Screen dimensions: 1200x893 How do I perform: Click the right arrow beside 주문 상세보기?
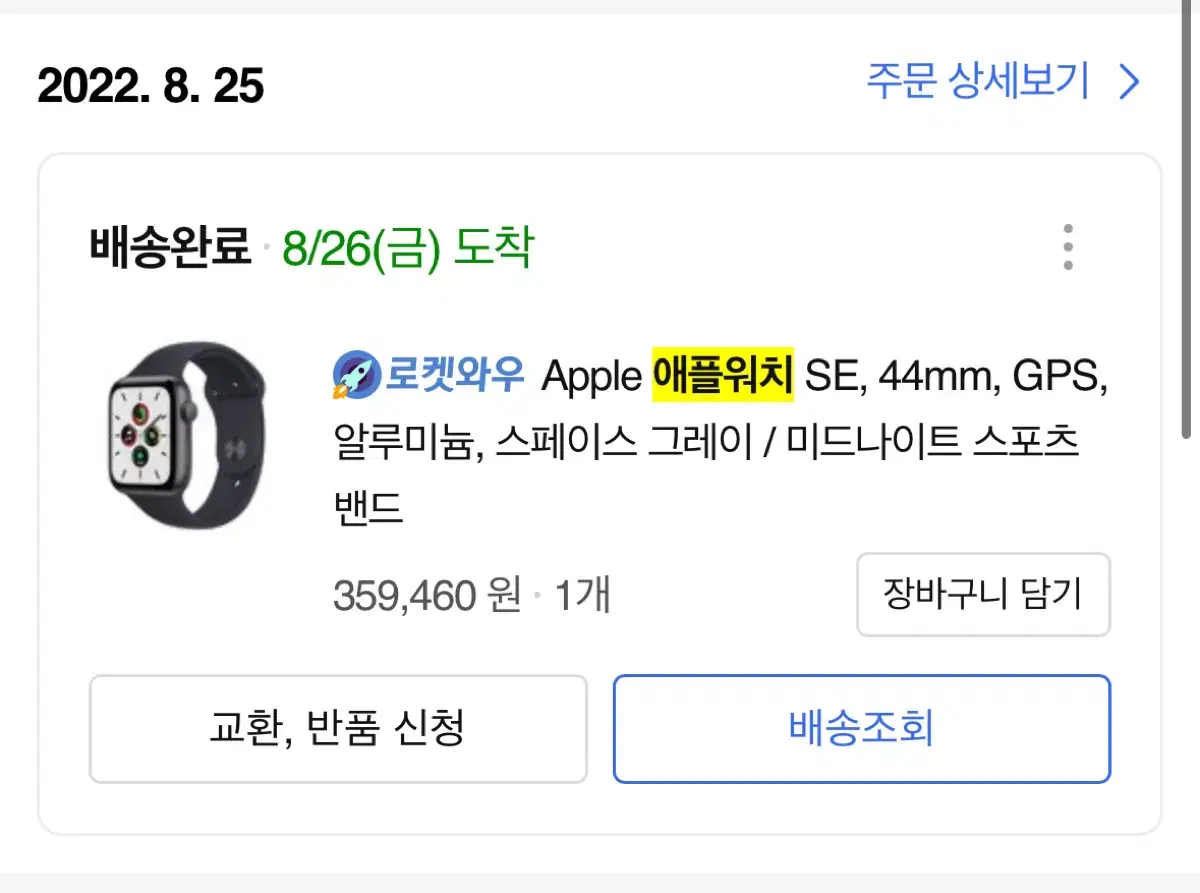click(x=1129, y=82)
